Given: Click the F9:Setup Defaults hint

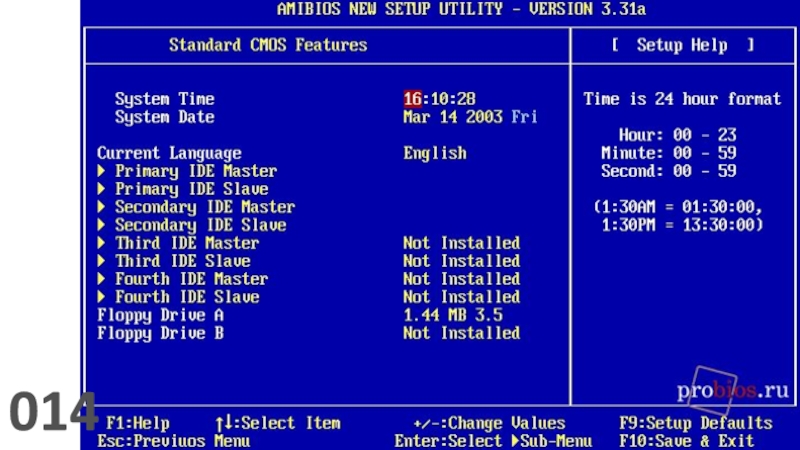Looking at the screenshot, I should [696, 423].
